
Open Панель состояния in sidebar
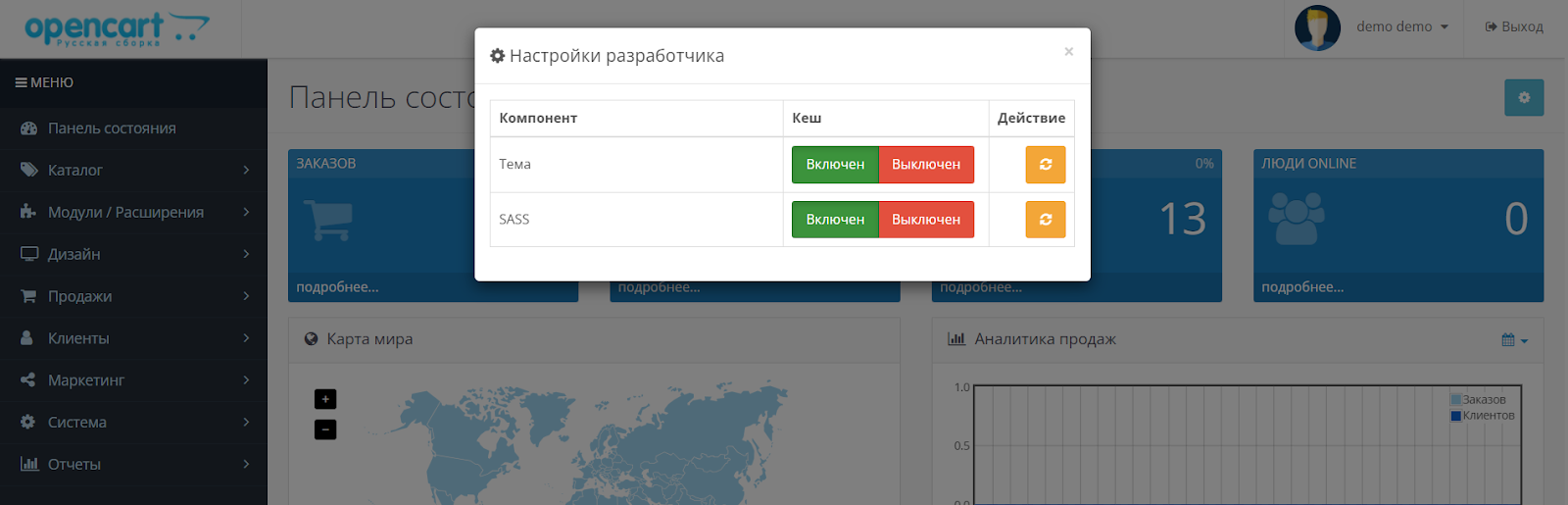pyautogui.click(x=112, y=128)
